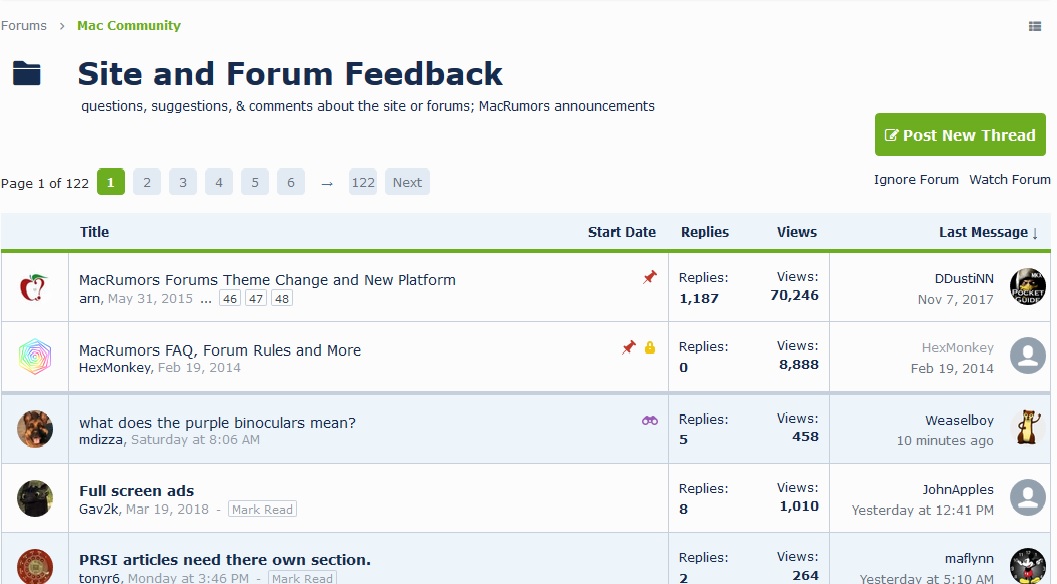This screenshot has height=584, width=1057.
Task: Click the arrow to jump to more pages
Action: [327, 183]
